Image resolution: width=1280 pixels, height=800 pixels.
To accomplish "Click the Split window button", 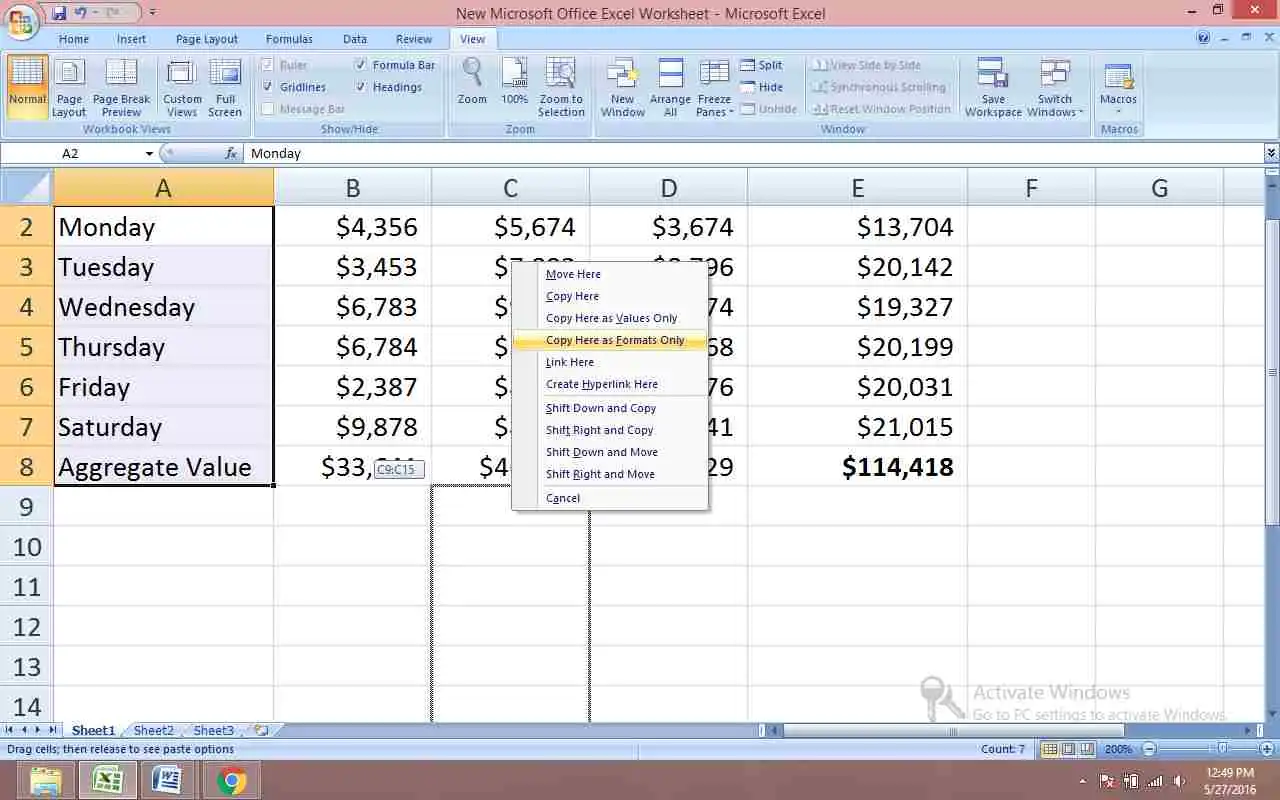I will click(x=762, y=65).
